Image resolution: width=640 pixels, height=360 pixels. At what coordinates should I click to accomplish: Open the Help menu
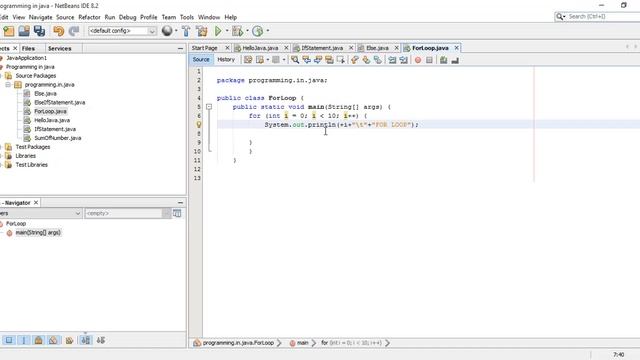231,17
